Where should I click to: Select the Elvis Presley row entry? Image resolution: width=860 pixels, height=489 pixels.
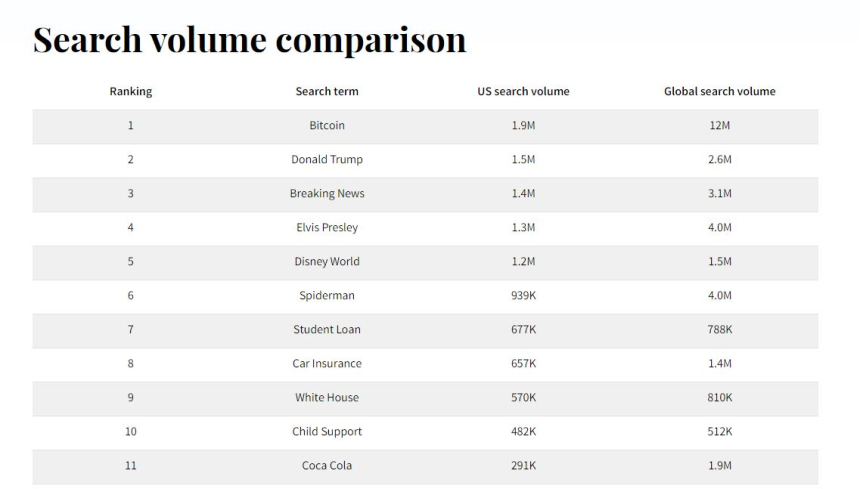327,228
